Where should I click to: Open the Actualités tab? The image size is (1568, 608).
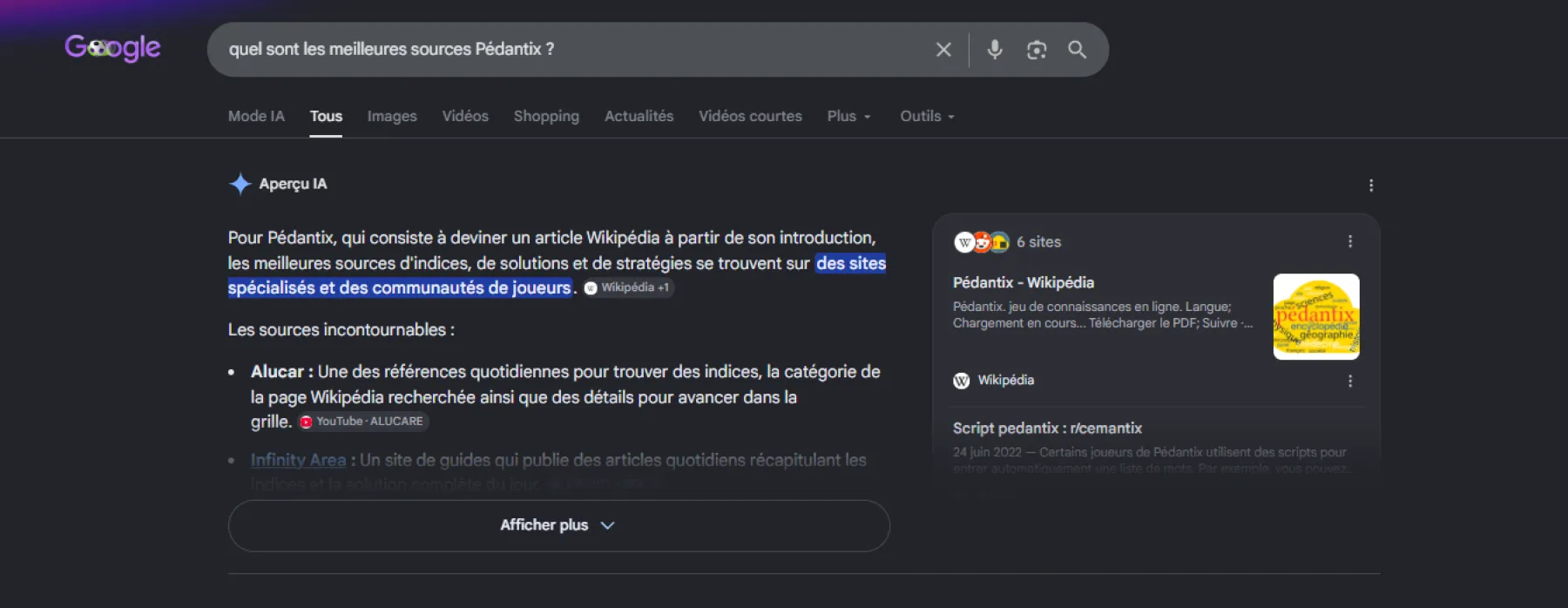click(639, 116)
